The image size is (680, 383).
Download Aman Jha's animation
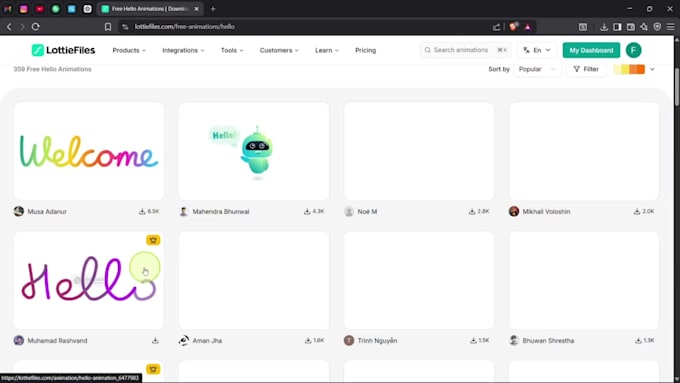pos(314,341)
